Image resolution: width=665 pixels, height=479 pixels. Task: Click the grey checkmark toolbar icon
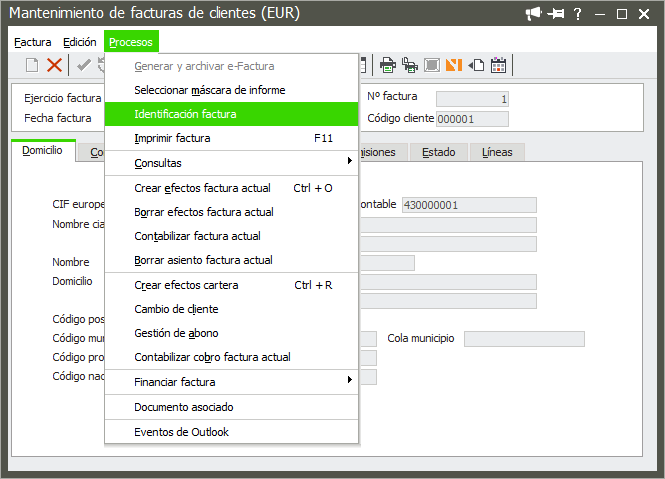(x=84, y=65)
